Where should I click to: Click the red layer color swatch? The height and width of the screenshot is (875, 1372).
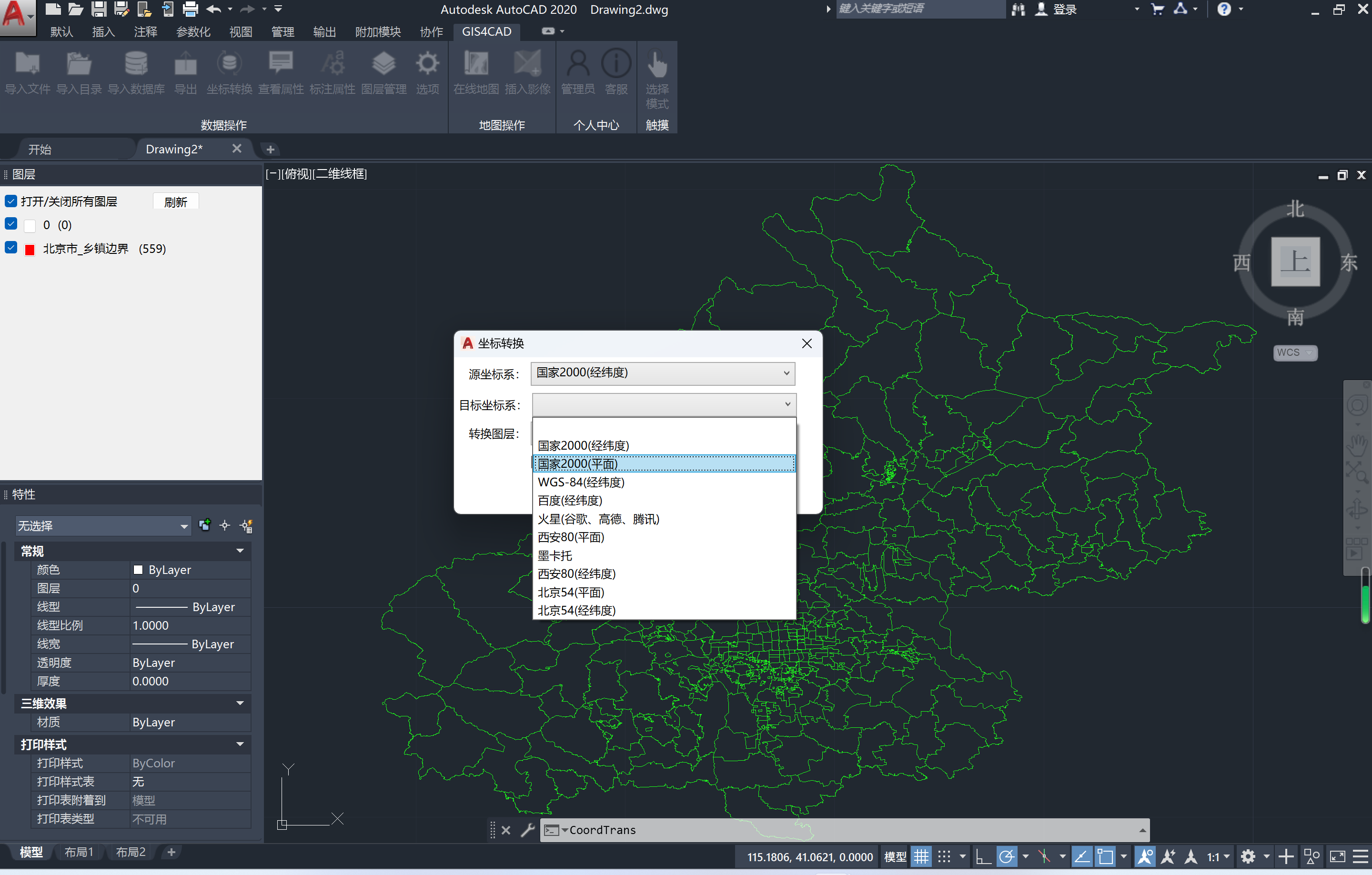pyautogui.click(x=30, y=250)
